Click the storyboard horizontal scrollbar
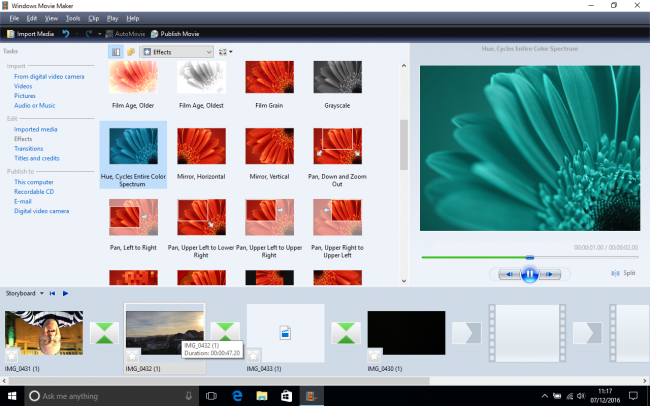Image resolution: width=650 pixels, height=406 pixels. 219,380
